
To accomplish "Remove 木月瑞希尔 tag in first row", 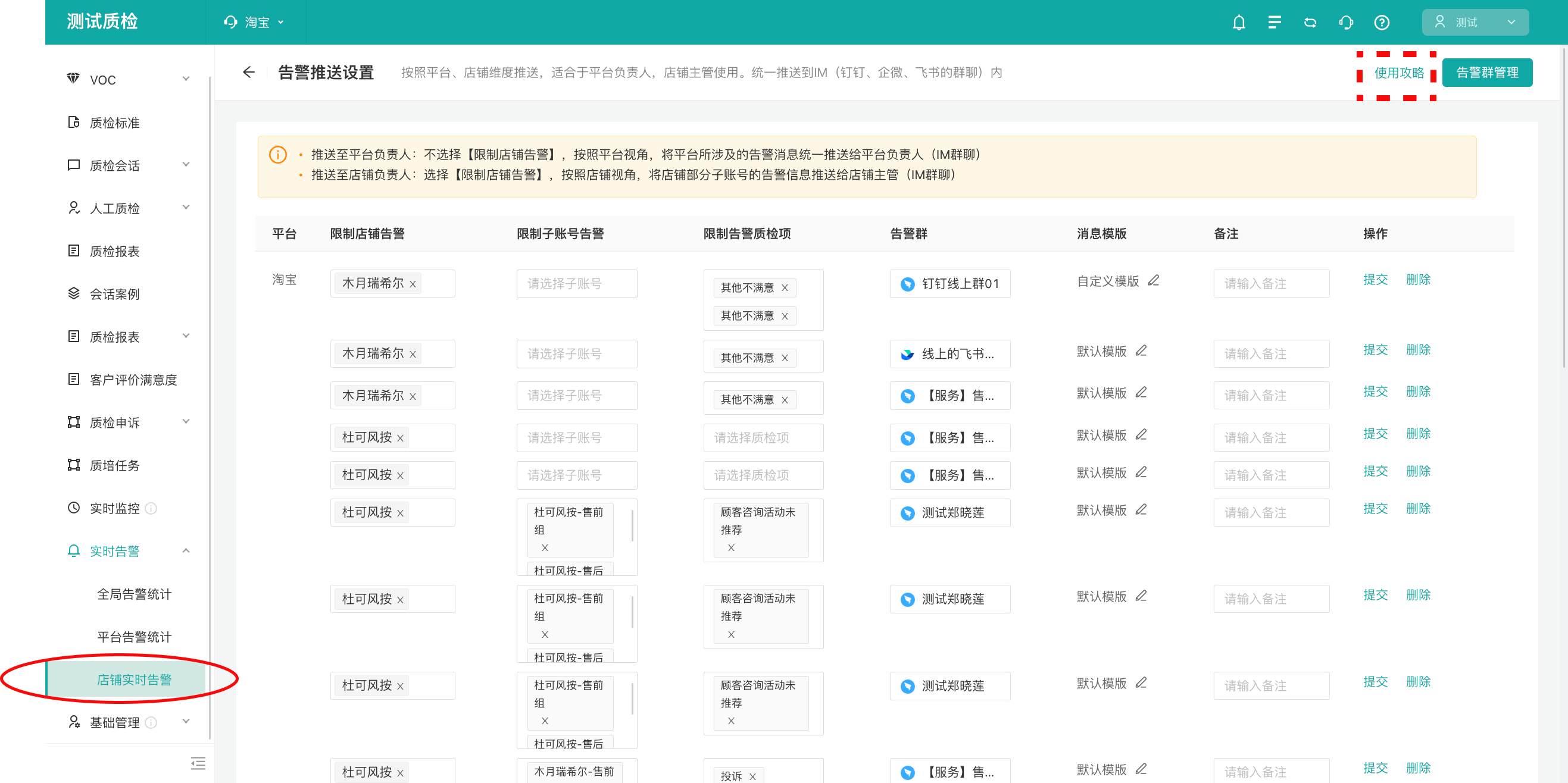I will coord(413,284).
